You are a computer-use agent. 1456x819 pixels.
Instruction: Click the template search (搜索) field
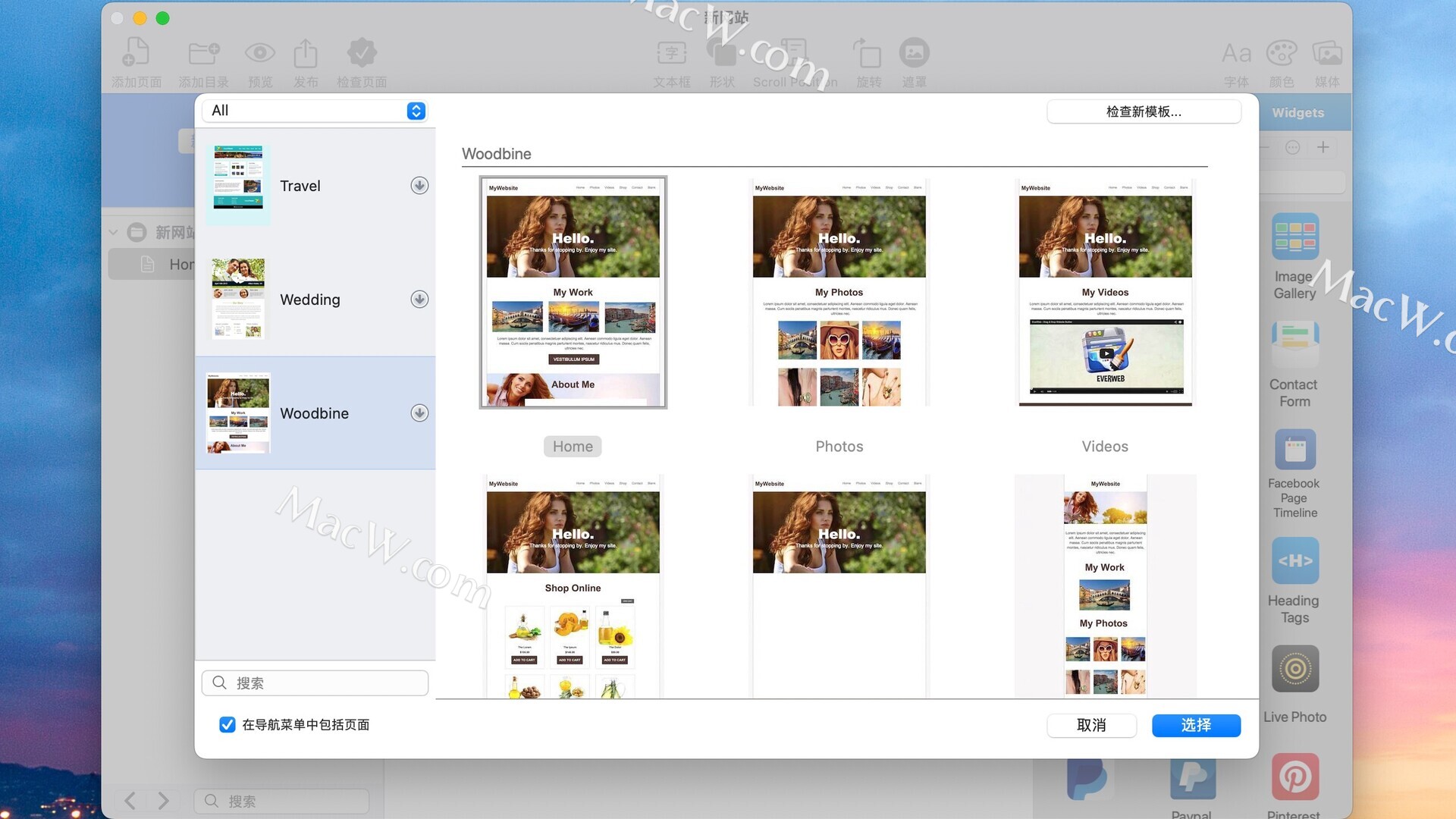click(x=315, y=682)
